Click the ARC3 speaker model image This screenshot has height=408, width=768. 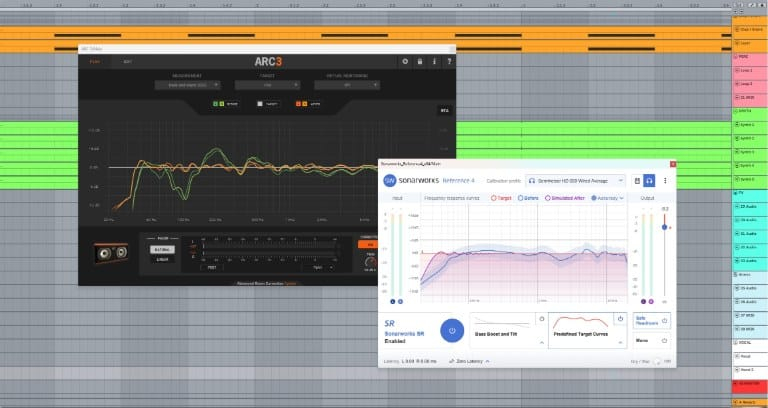111,253
